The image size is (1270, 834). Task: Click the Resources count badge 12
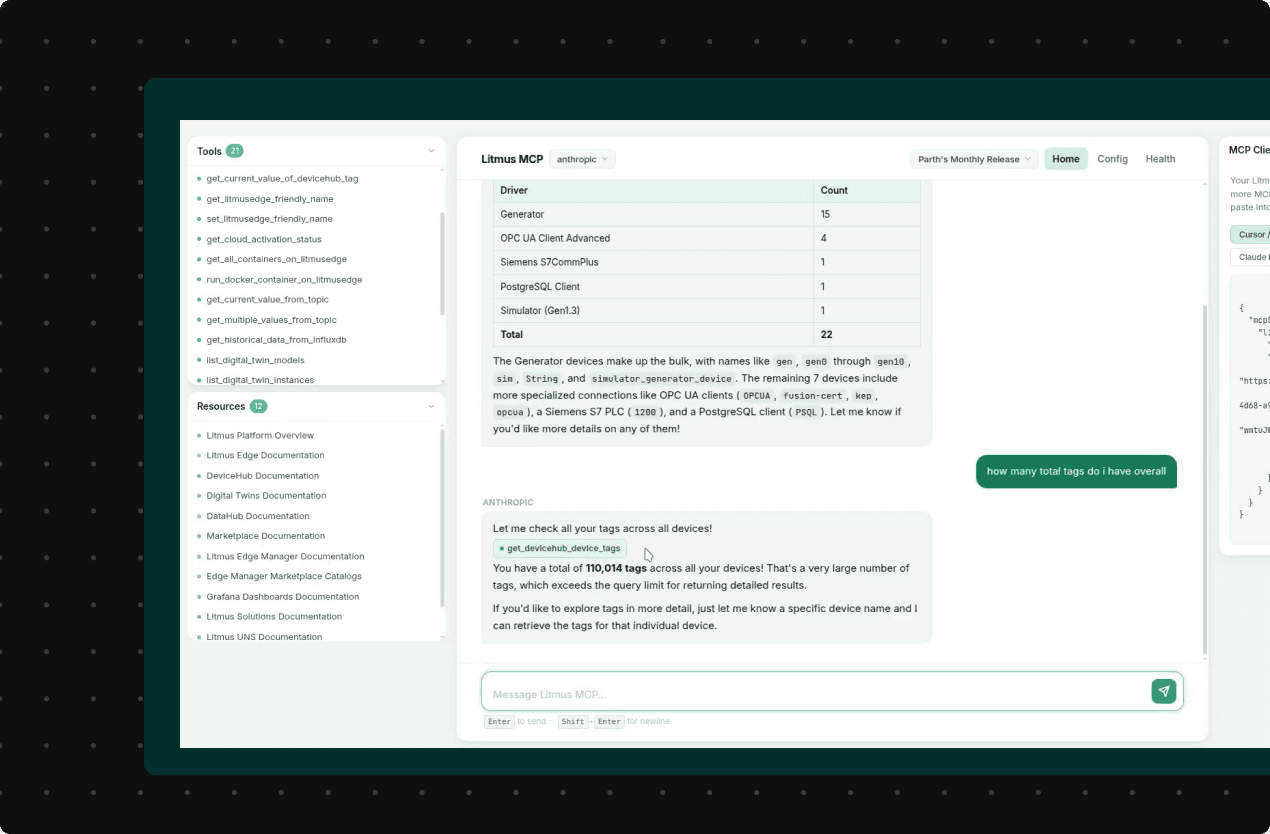click(x=258, y=406)
